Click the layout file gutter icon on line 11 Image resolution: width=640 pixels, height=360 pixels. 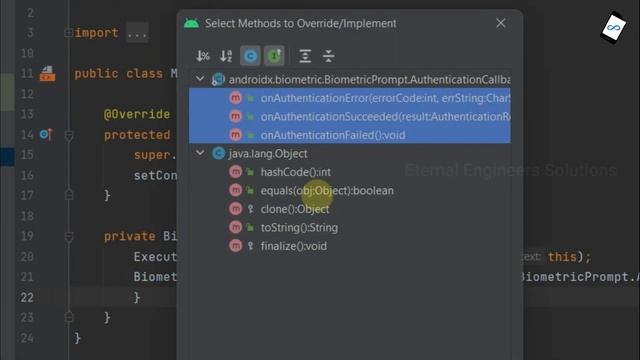47,74
